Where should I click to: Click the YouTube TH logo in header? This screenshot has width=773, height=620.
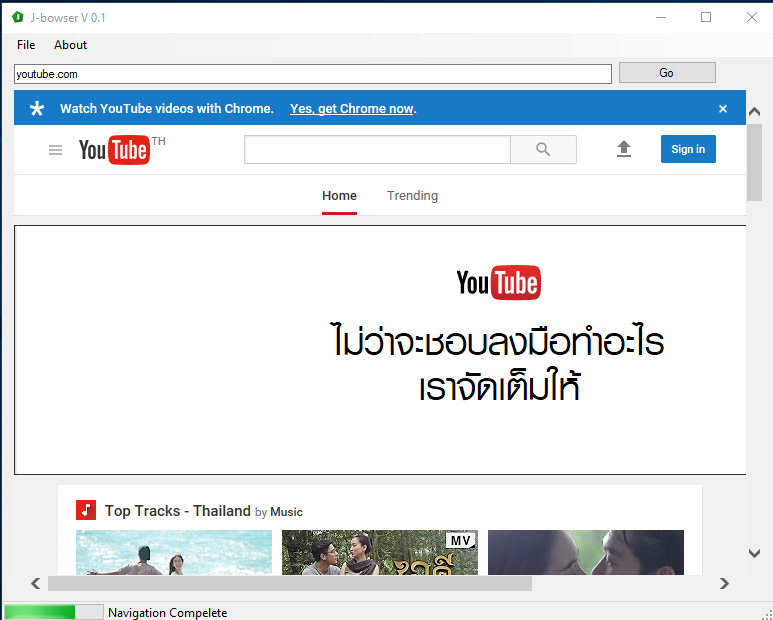[x=122, y=149]
